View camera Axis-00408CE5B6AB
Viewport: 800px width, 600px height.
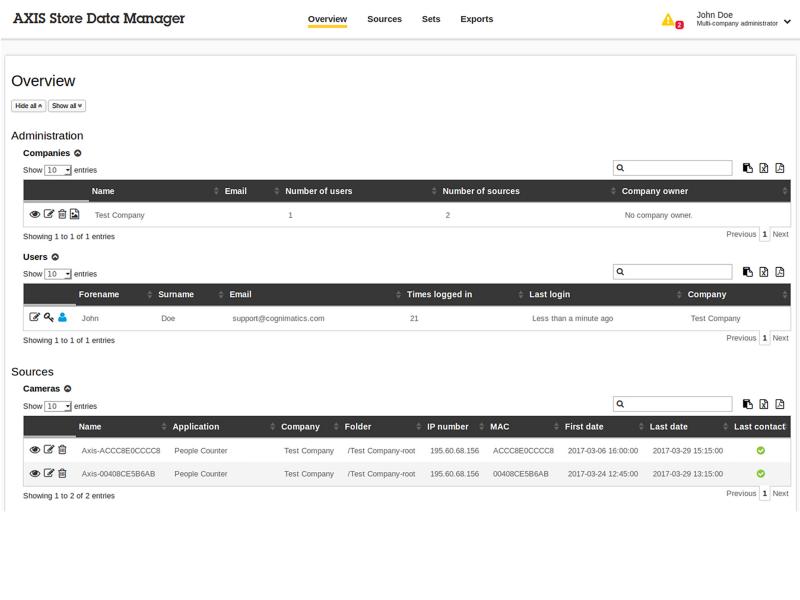(x=35, y=473)
